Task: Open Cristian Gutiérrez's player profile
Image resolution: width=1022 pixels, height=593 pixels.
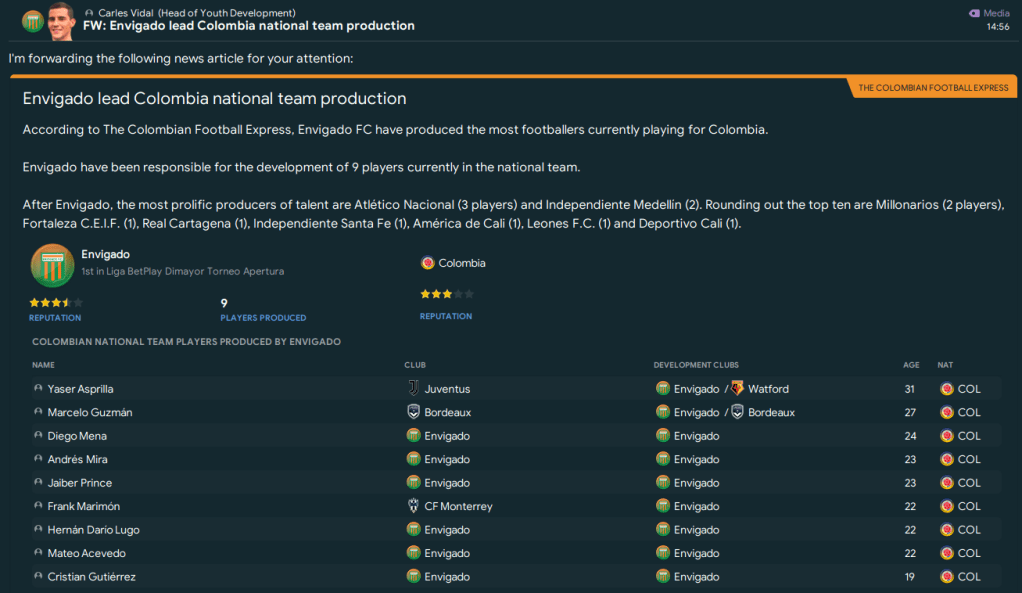Action: pos(91,577)
